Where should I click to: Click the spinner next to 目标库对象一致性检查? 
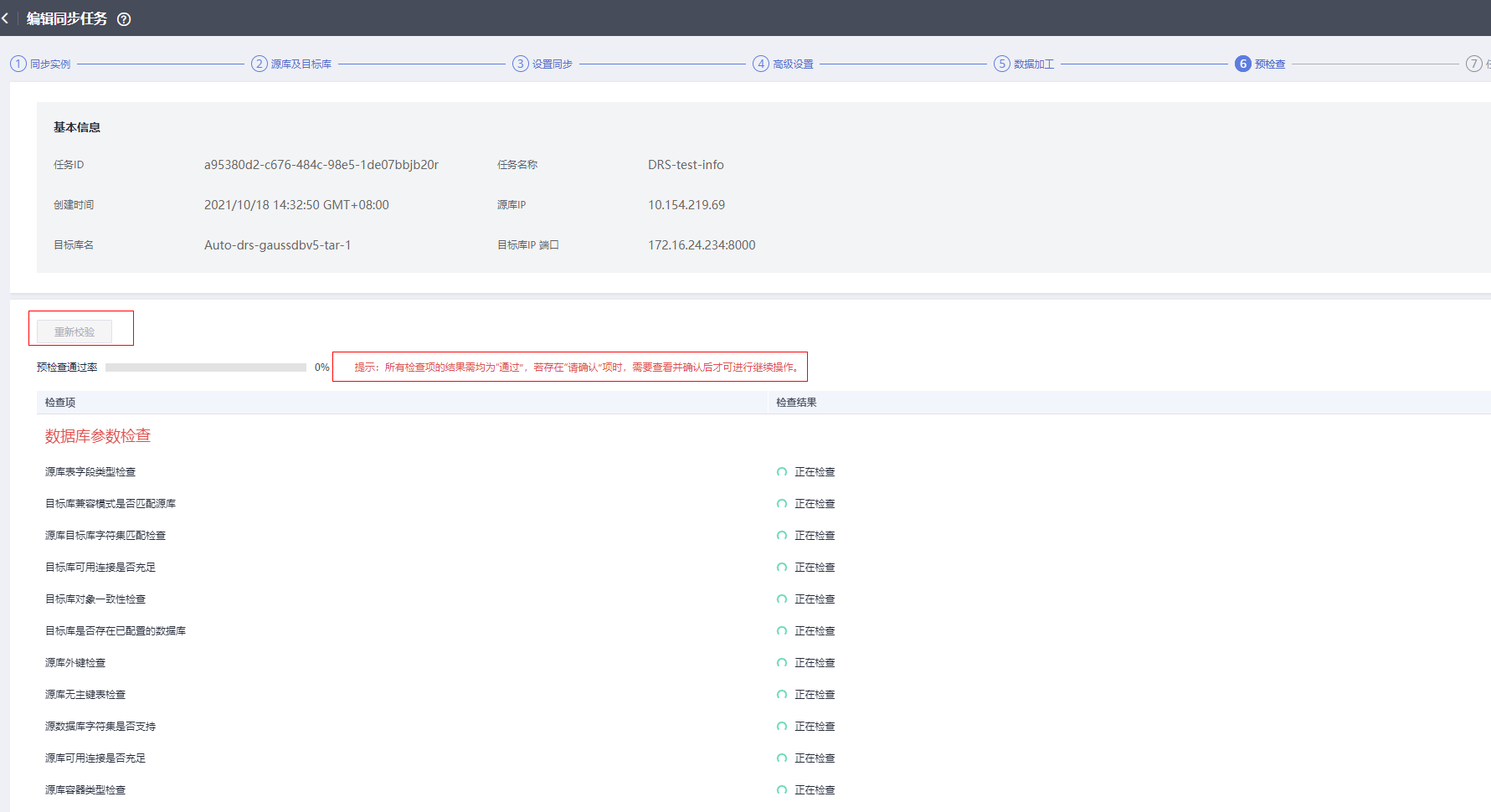point(782,599)
